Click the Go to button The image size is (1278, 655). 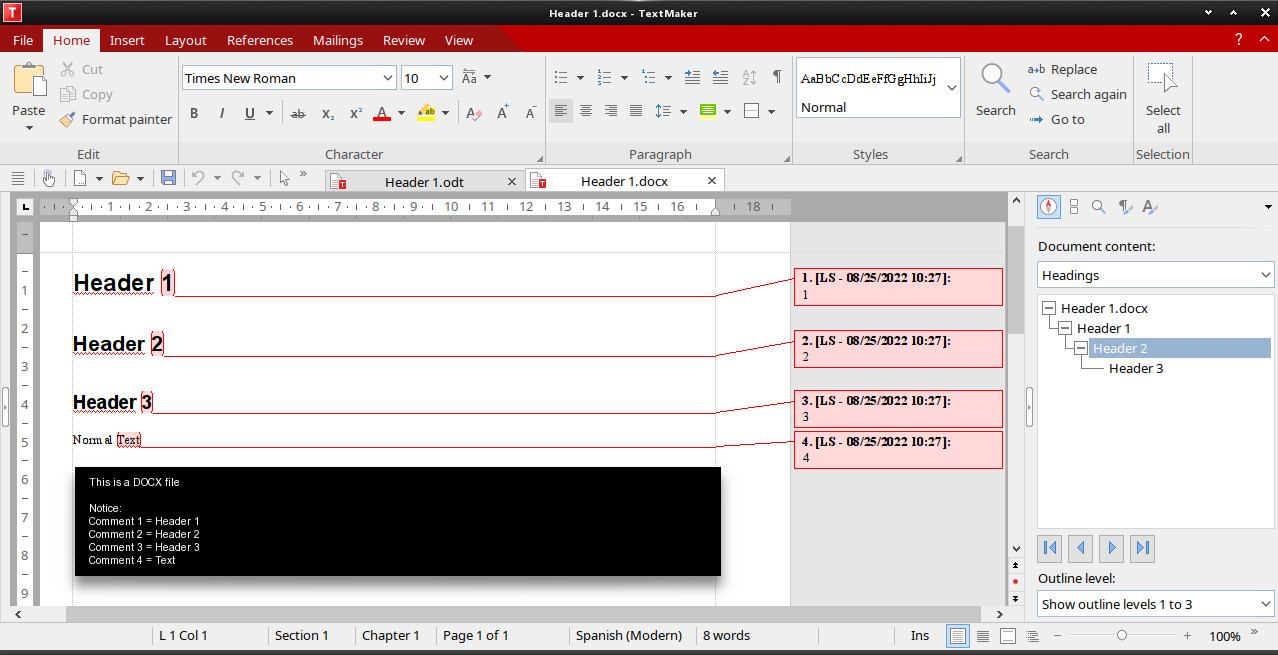click(1057, 119)
